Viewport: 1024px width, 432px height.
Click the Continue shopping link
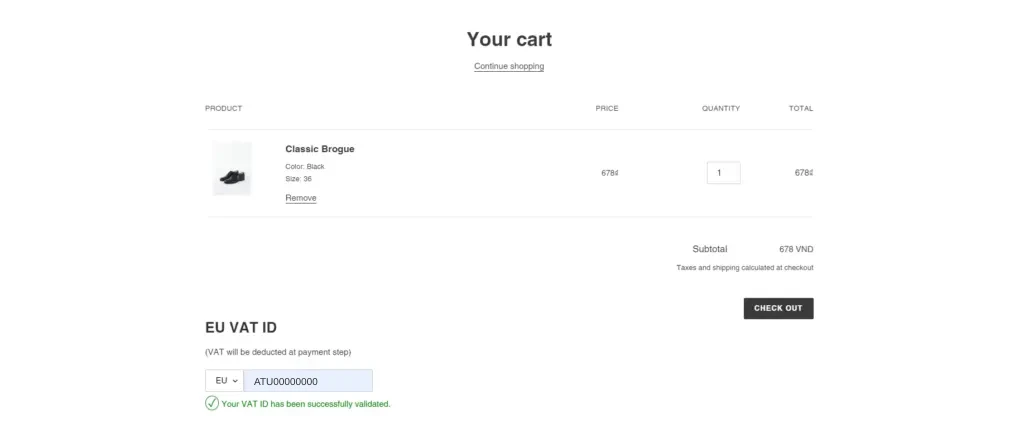click(x=509, y=66)
